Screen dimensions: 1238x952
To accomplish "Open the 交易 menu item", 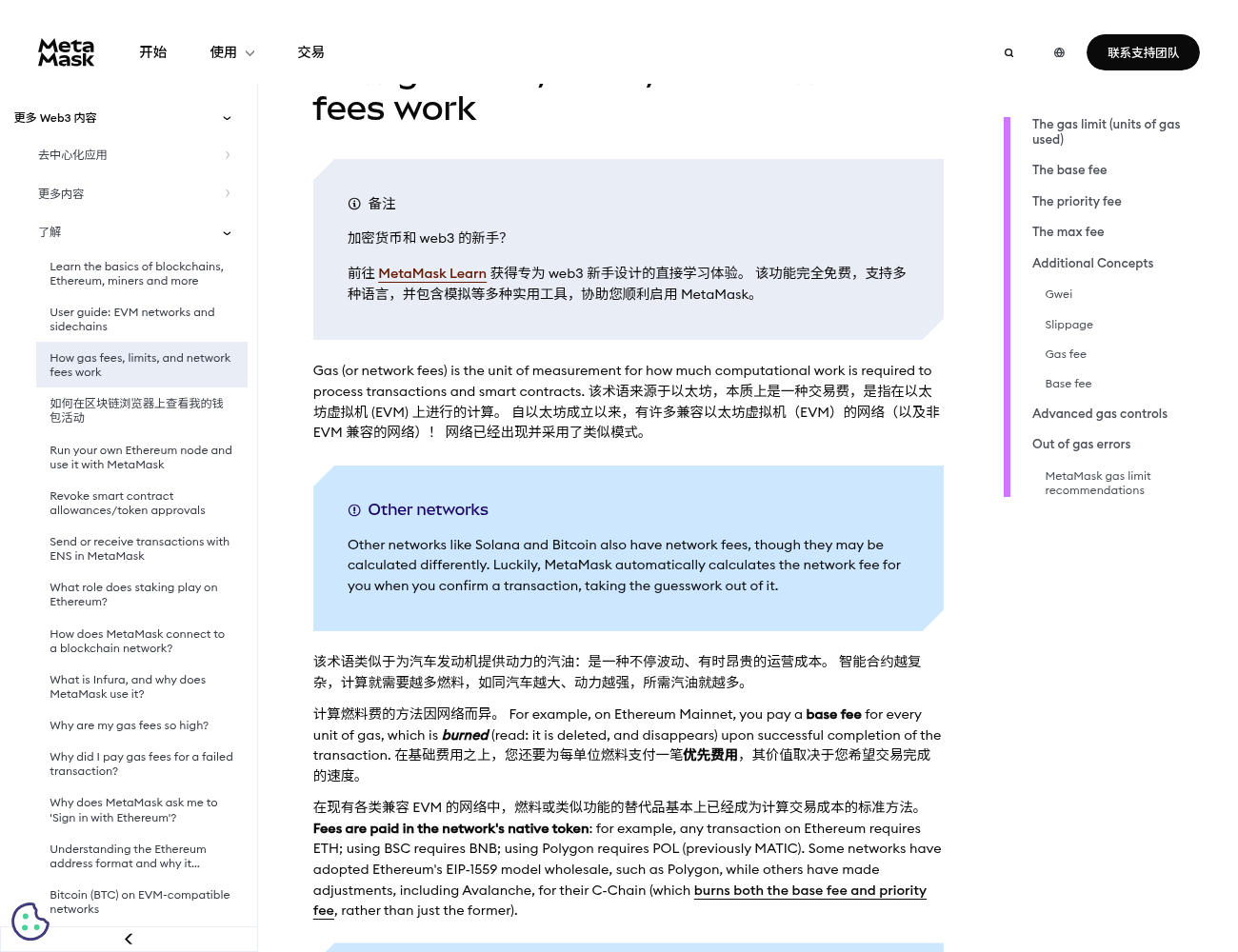I will pos(310,52).
